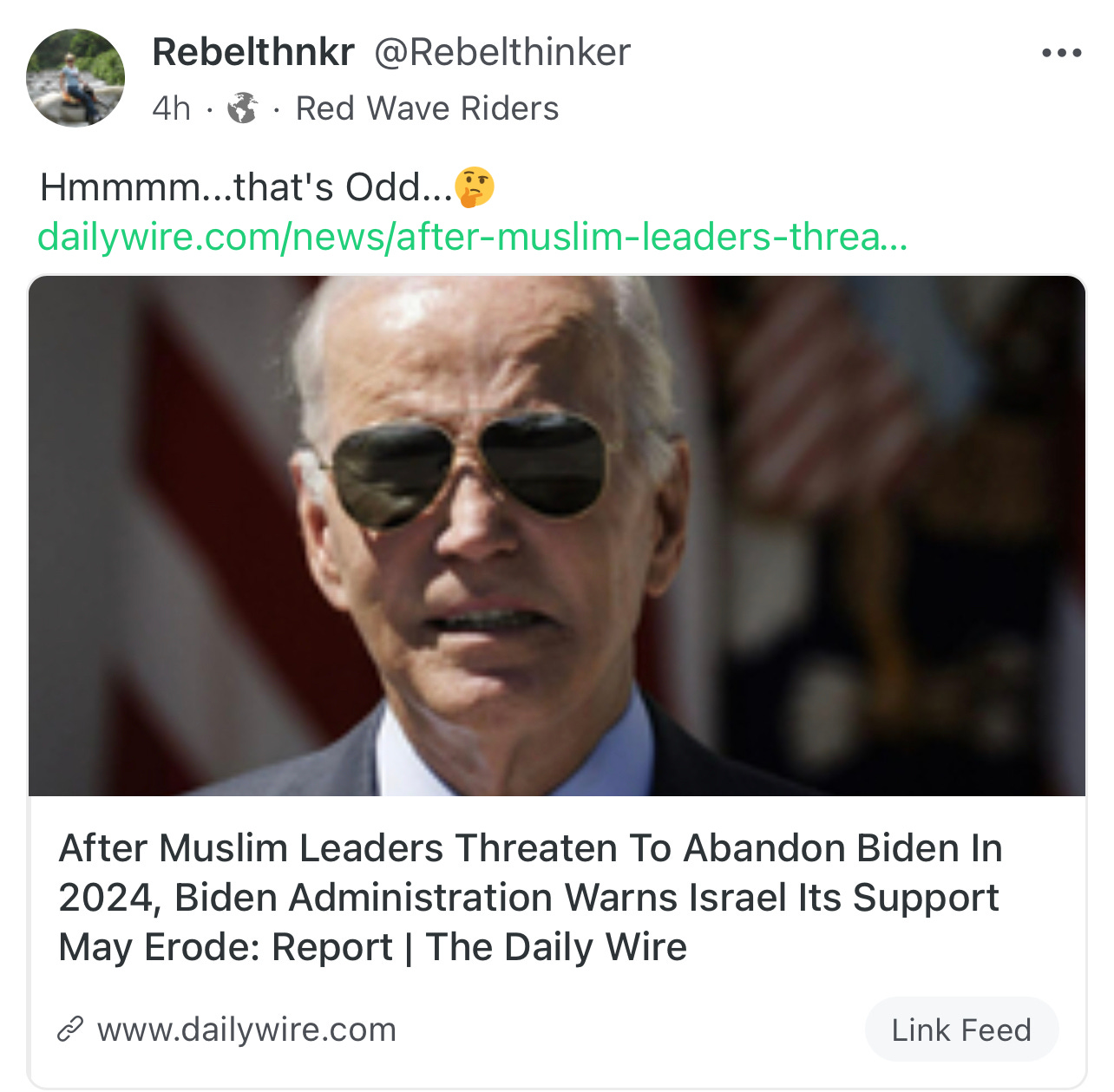Viewport: 1114px width, 1092px height.
Task: Click the chain link icon beside www.dailywire.com
Action: click(70, 1029)
